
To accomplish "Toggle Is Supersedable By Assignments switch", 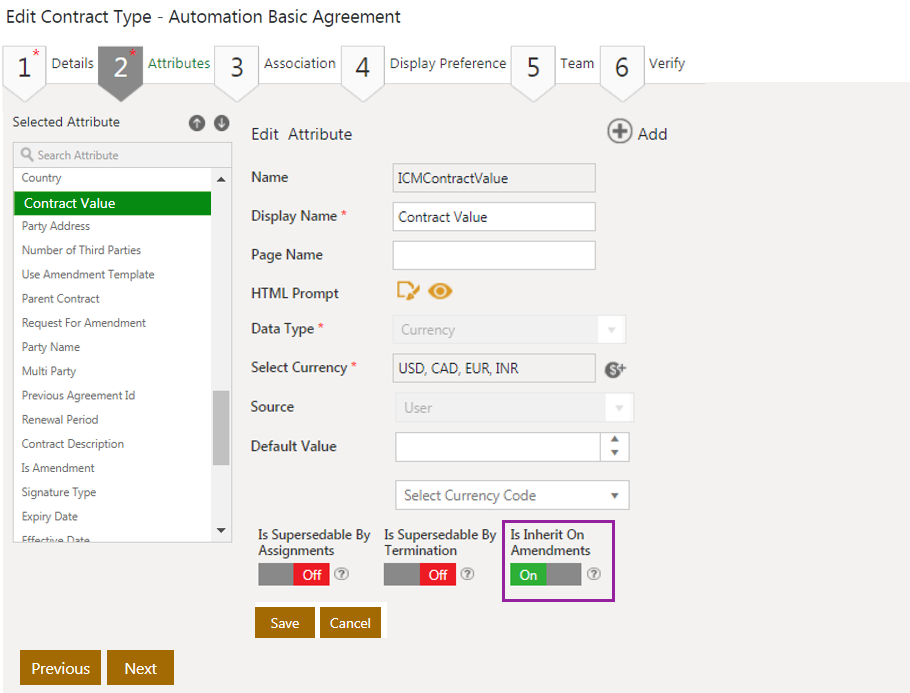I will [x=293, y=574].
